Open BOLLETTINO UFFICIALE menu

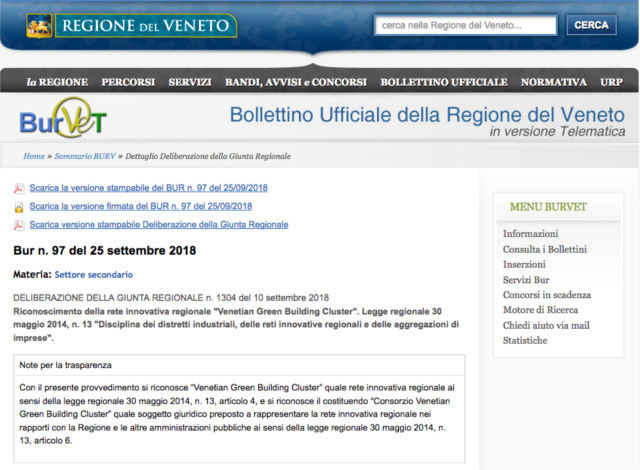[444, 82]
